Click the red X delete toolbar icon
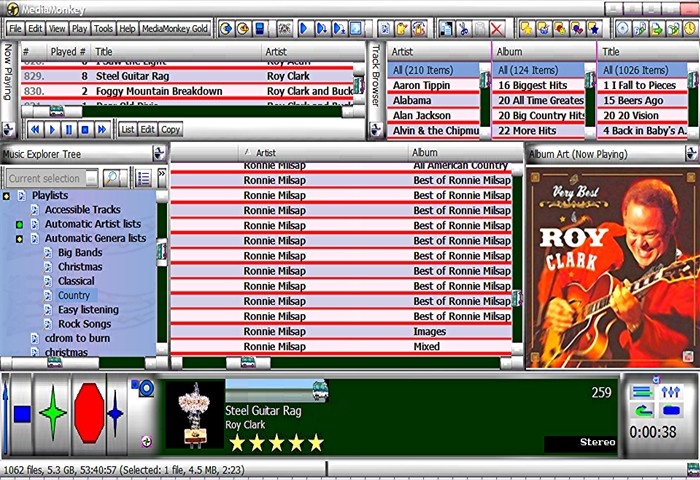Viewport: 700px width, 480px height. tap(497, 29)
